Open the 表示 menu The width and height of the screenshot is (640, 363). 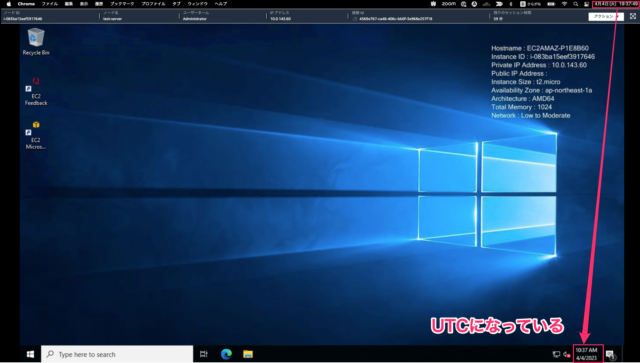click(84, 4)
